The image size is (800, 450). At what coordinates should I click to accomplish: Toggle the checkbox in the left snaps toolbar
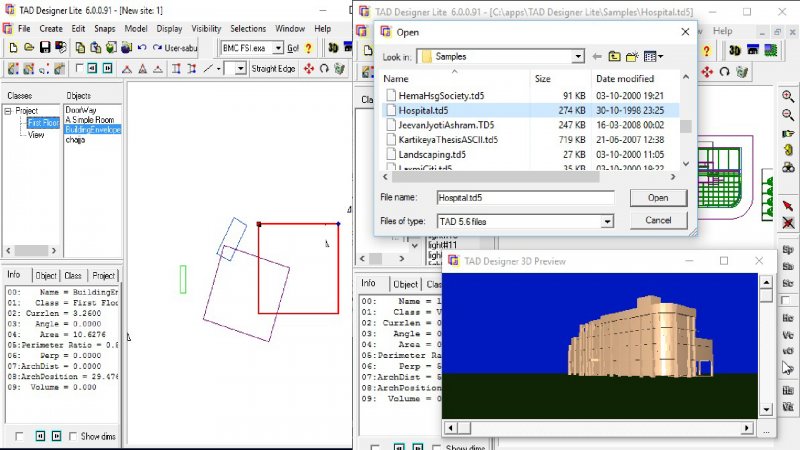(79, 69)
